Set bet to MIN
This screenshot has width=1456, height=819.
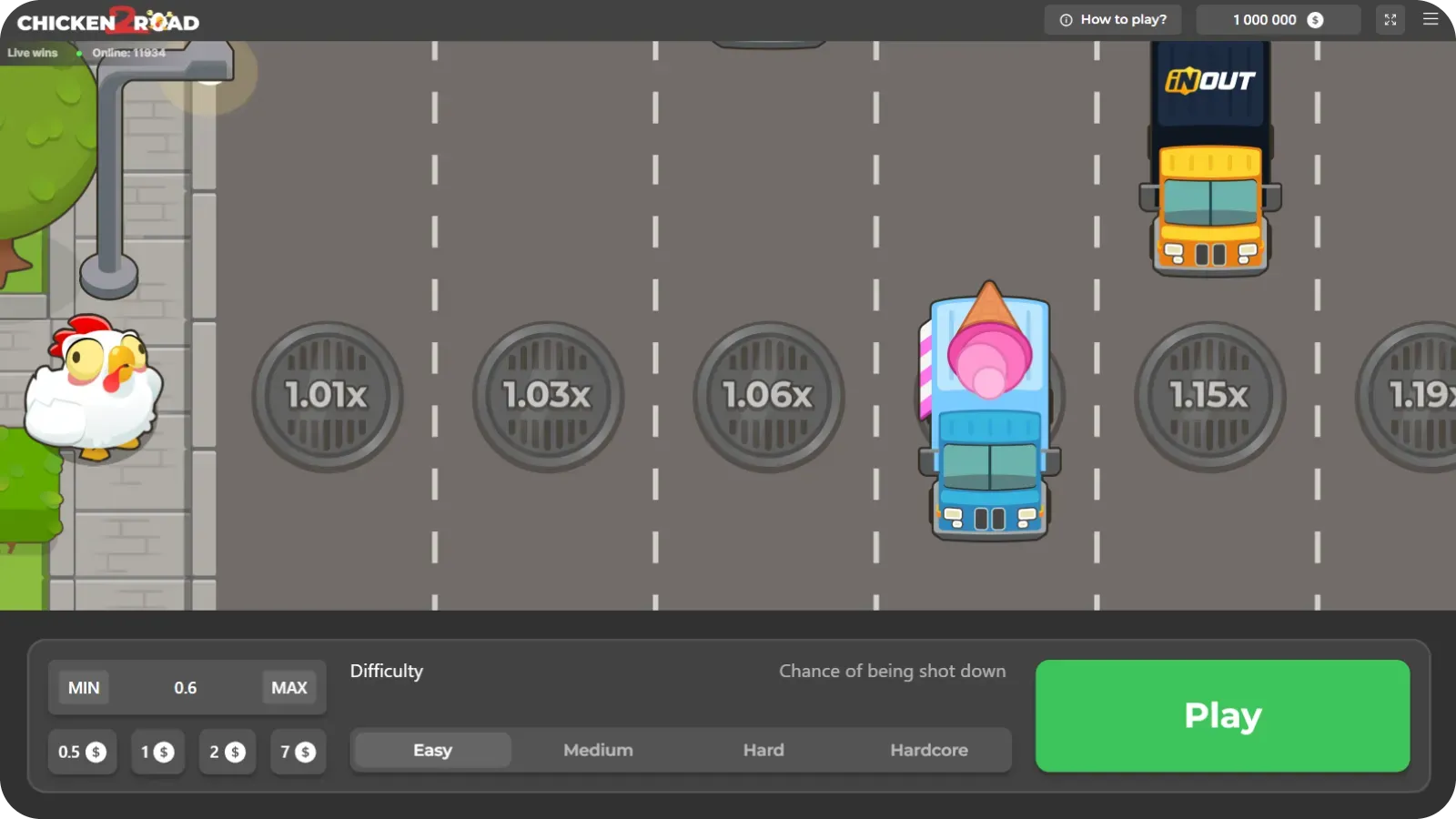coord(84,688)
